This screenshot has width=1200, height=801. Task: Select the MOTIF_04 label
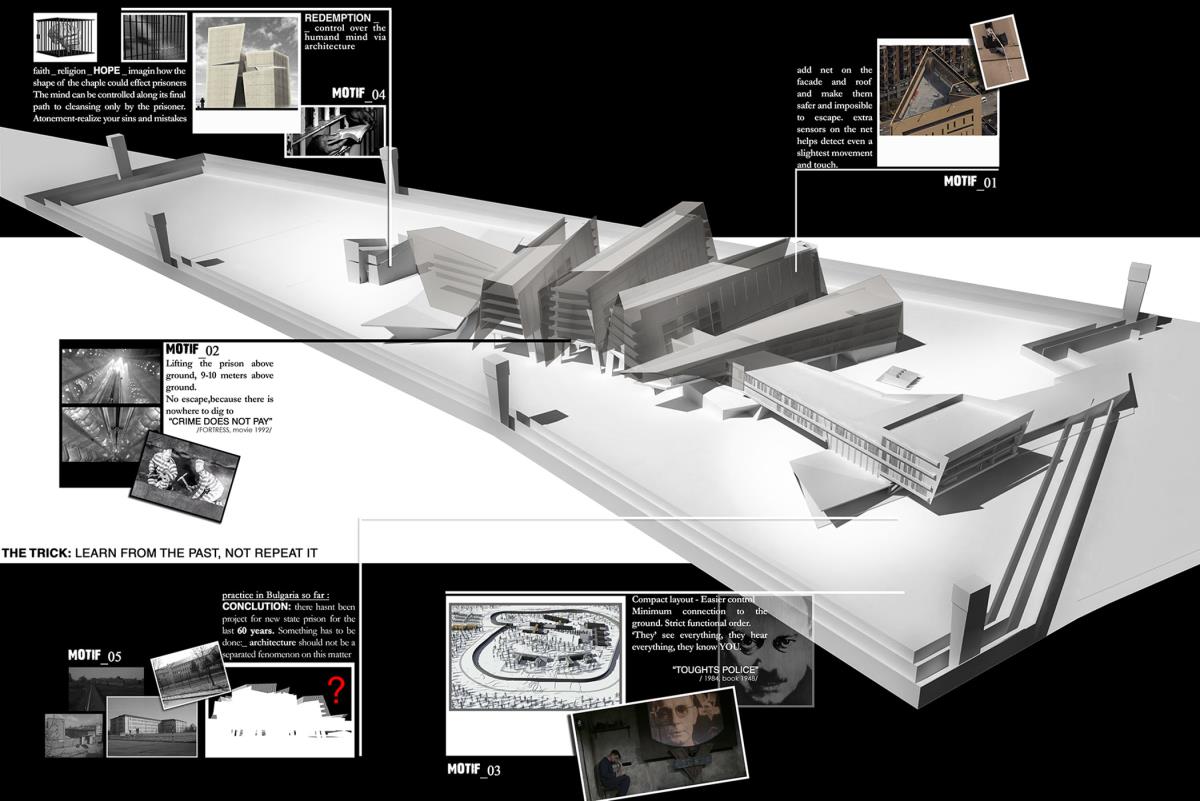tap(358, 94)
